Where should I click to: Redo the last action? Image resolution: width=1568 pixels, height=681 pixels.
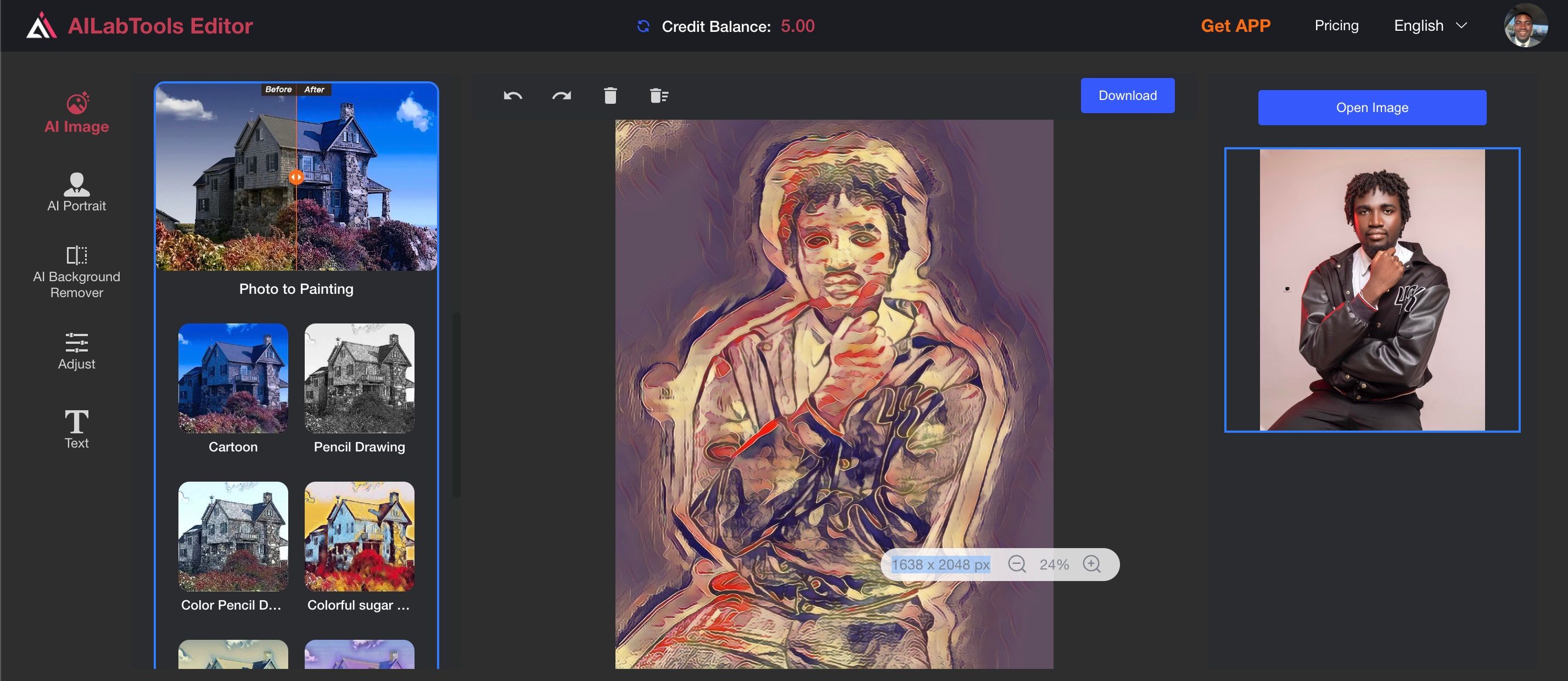(x=561, y=96)
